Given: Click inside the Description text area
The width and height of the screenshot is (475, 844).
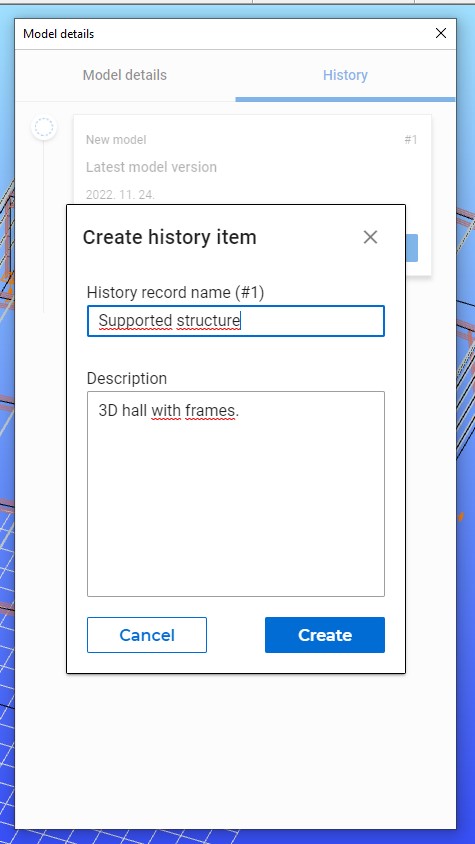Looking at the screenshot, I should click(x=236, y=494).
